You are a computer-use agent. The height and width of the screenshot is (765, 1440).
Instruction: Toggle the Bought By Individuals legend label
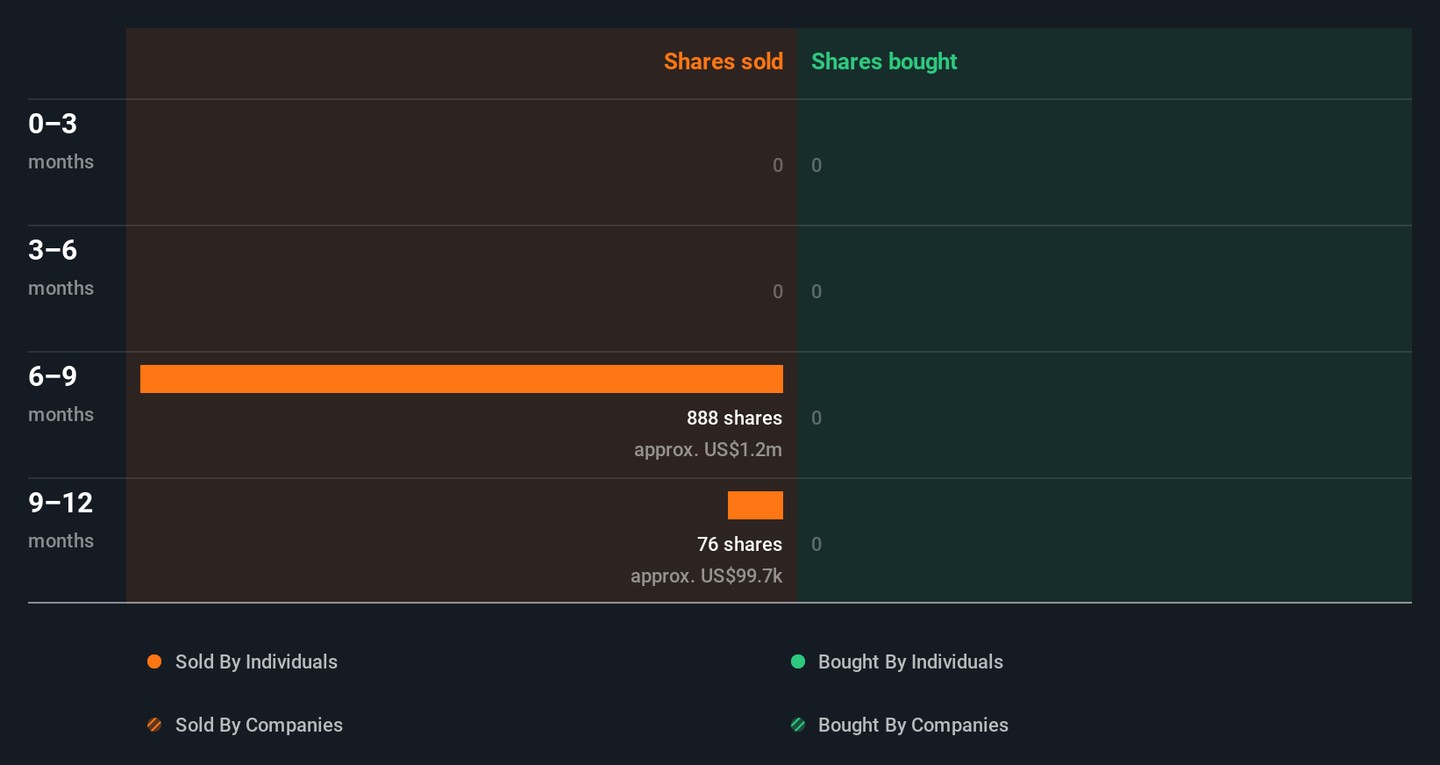click(x=910, y=662)
